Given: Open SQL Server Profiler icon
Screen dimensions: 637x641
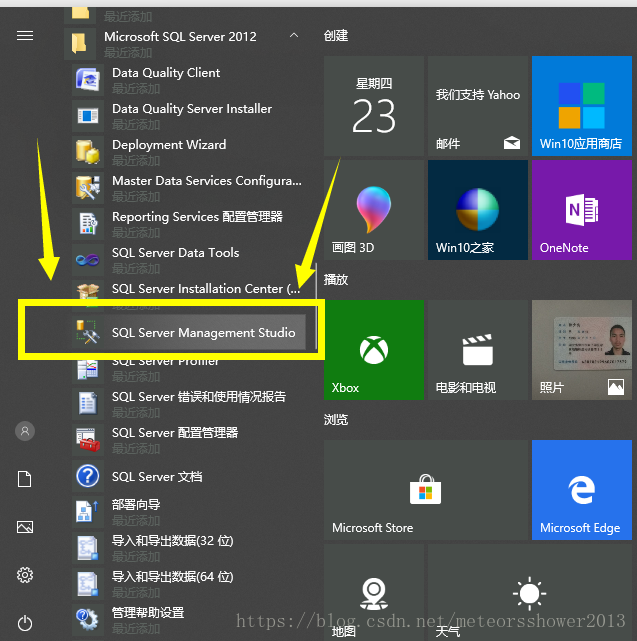Looking at the screenshot, I should (87, 369).
